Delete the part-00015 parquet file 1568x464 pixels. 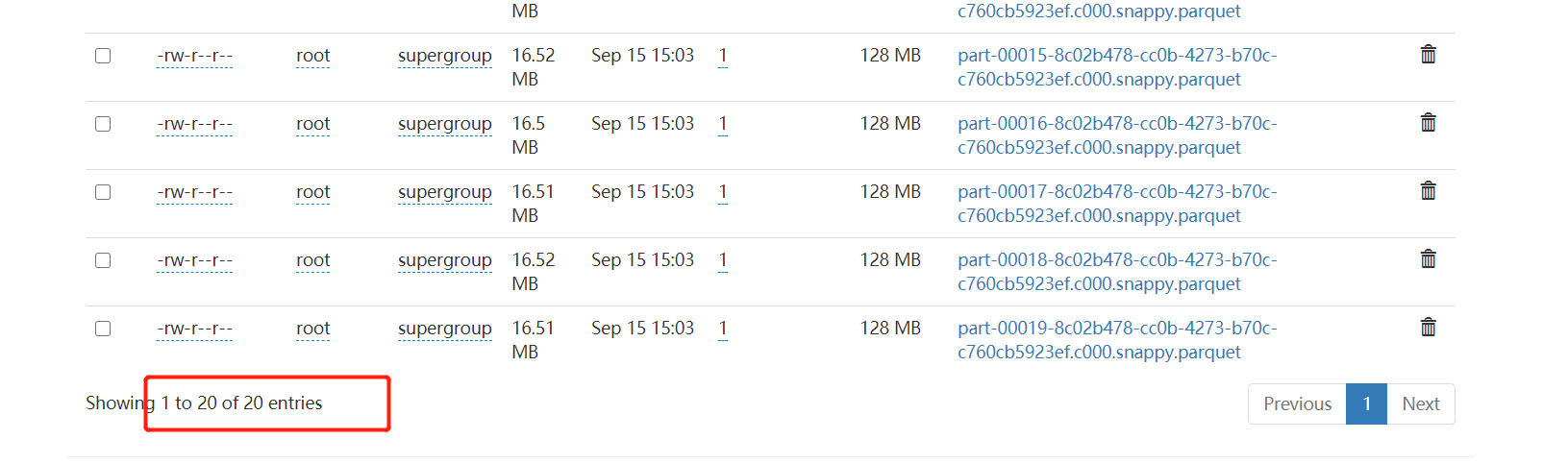pyautogui.click(x=1428, y=55)
